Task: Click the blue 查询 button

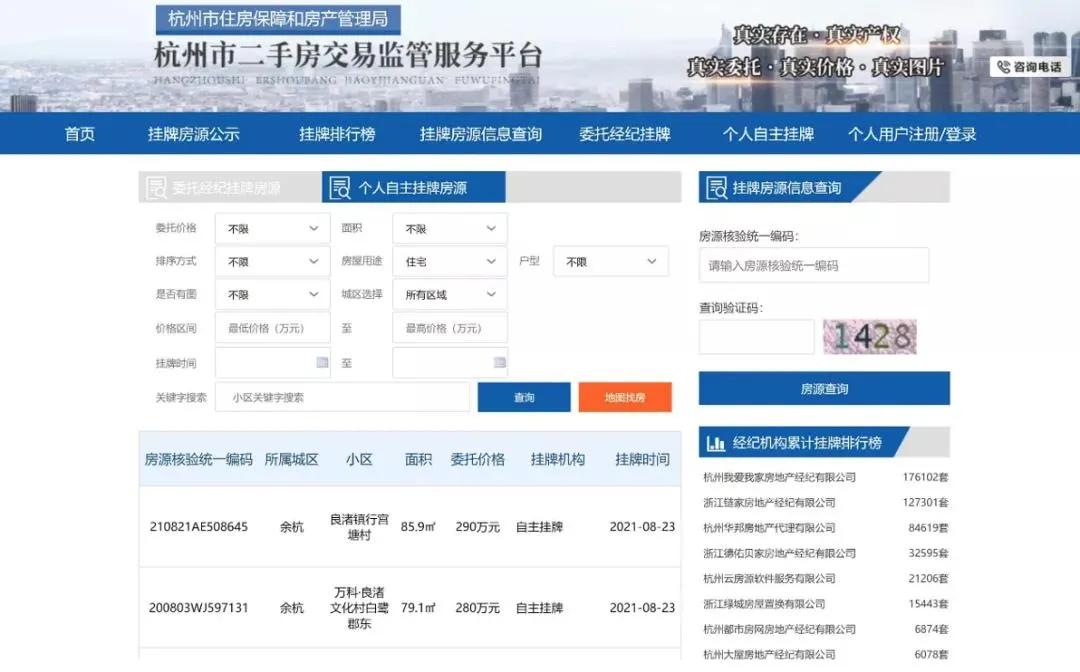Action: pos(523,396)
